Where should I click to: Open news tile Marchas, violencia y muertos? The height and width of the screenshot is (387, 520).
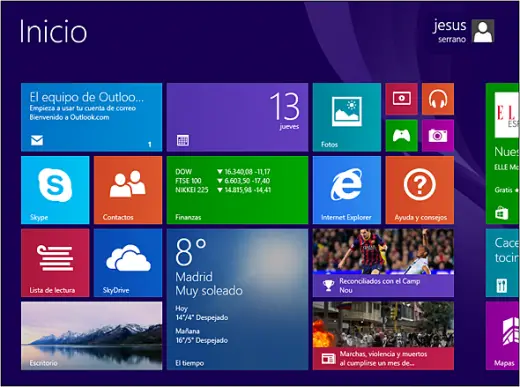click(383, 336)
